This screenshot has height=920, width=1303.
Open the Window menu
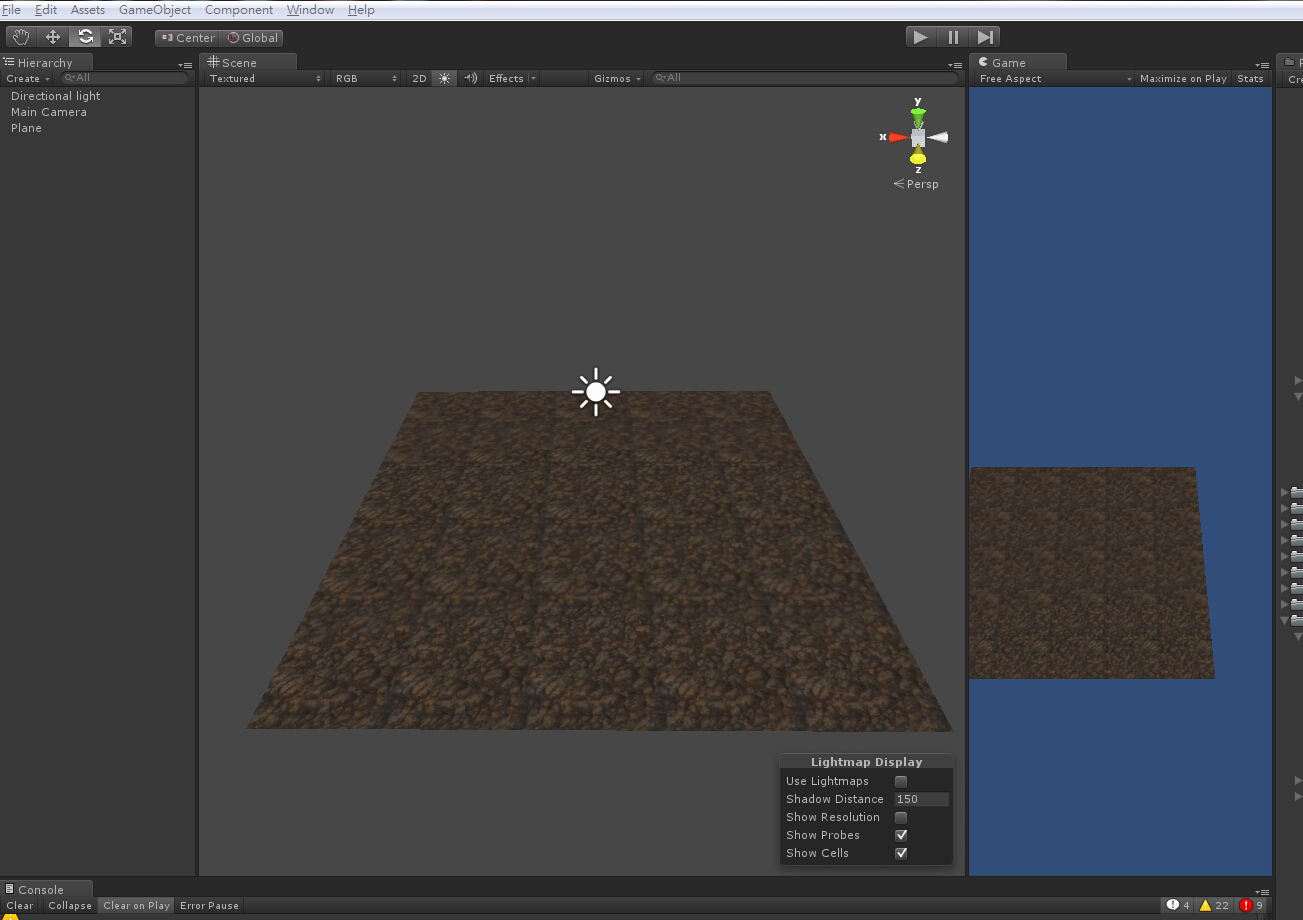[x=310, y=10]
